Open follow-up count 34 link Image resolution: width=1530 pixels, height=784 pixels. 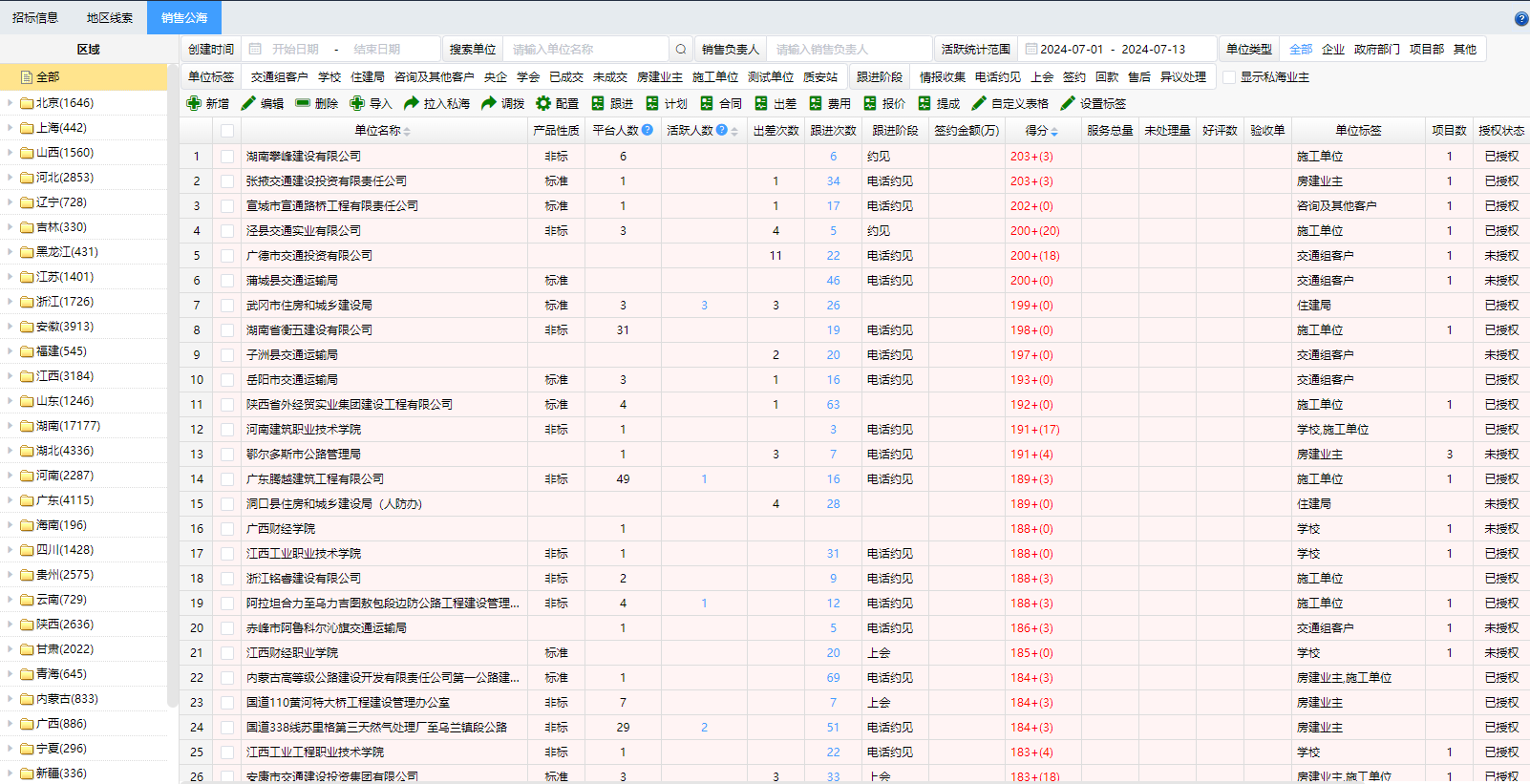pyautogui.click(x=834, y=180)
